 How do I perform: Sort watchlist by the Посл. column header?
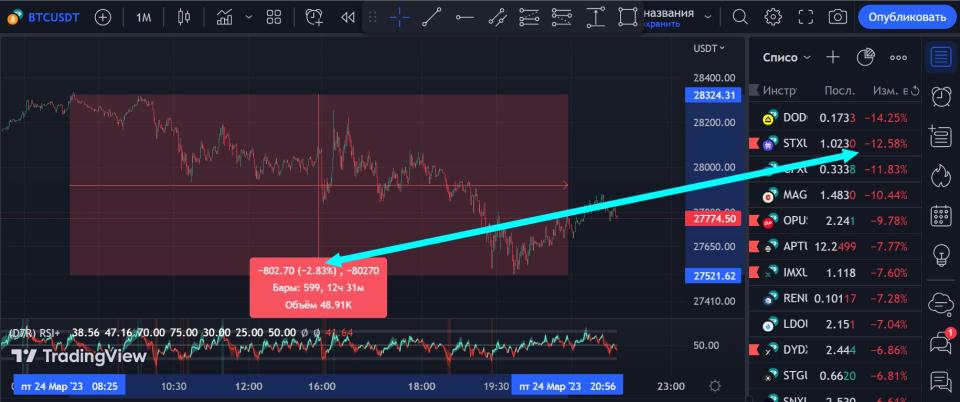coord(838,90)
